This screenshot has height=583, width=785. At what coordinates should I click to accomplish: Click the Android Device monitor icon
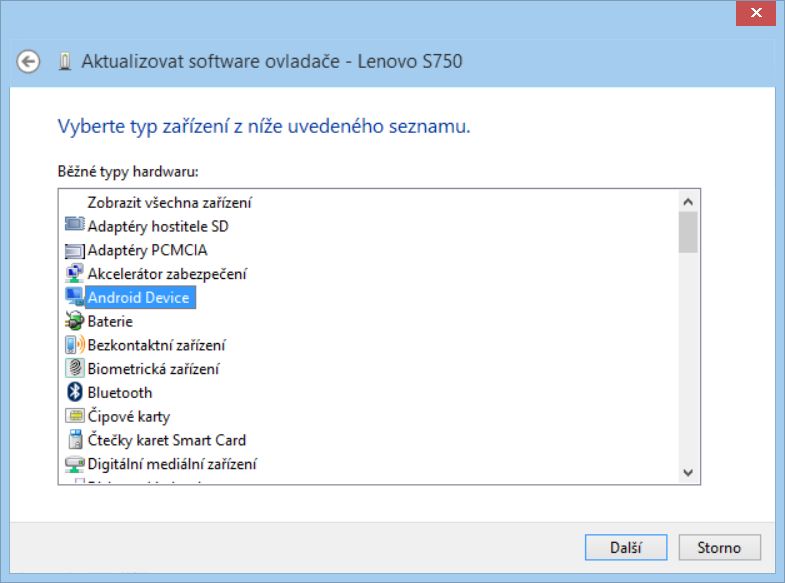coord(75,297)
